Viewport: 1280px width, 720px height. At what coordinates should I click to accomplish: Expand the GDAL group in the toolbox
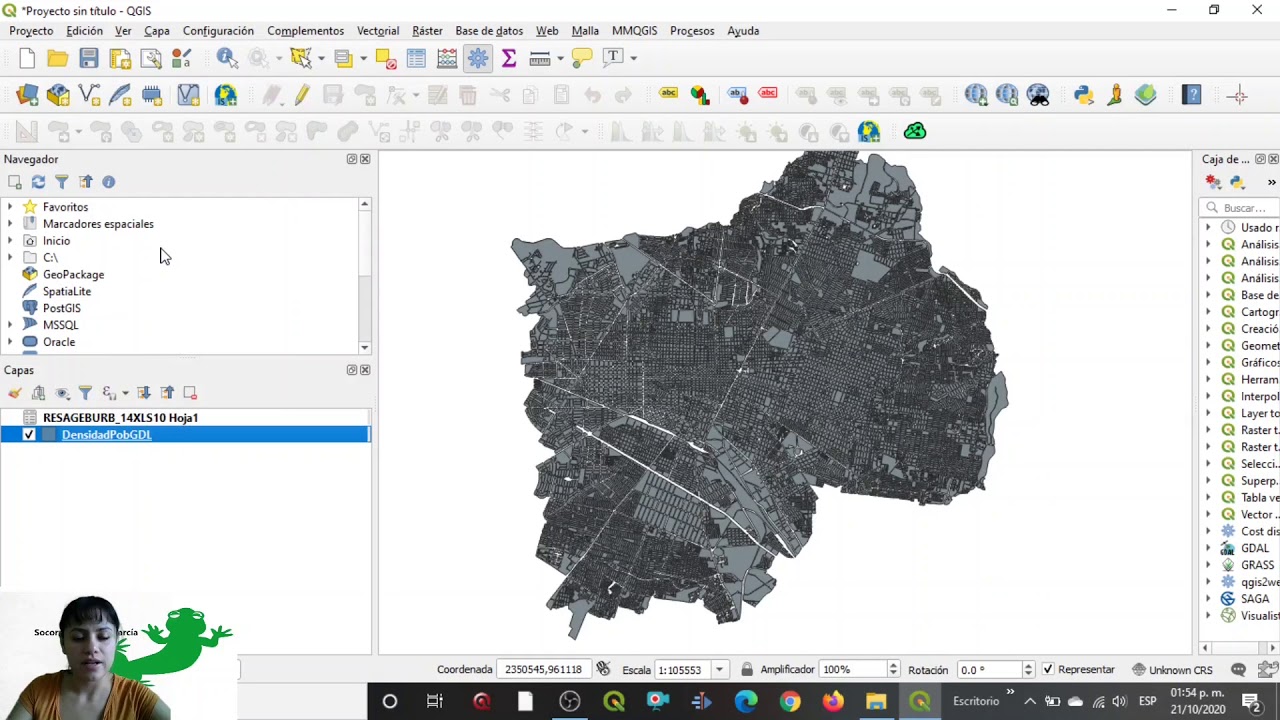(x=1208, y=548)
